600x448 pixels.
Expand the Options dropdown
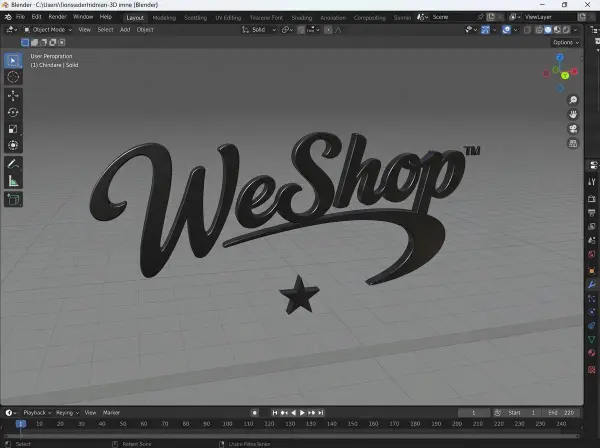click(566, 42)
